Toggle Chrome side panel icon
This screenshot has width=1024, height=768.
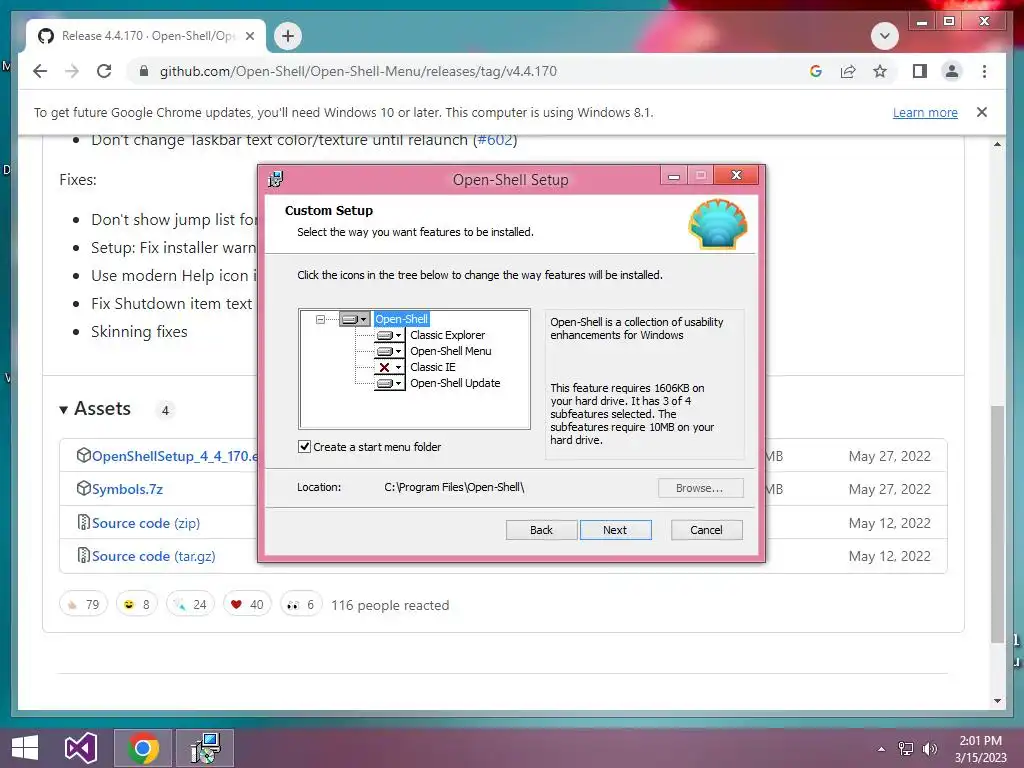point(920,71)
